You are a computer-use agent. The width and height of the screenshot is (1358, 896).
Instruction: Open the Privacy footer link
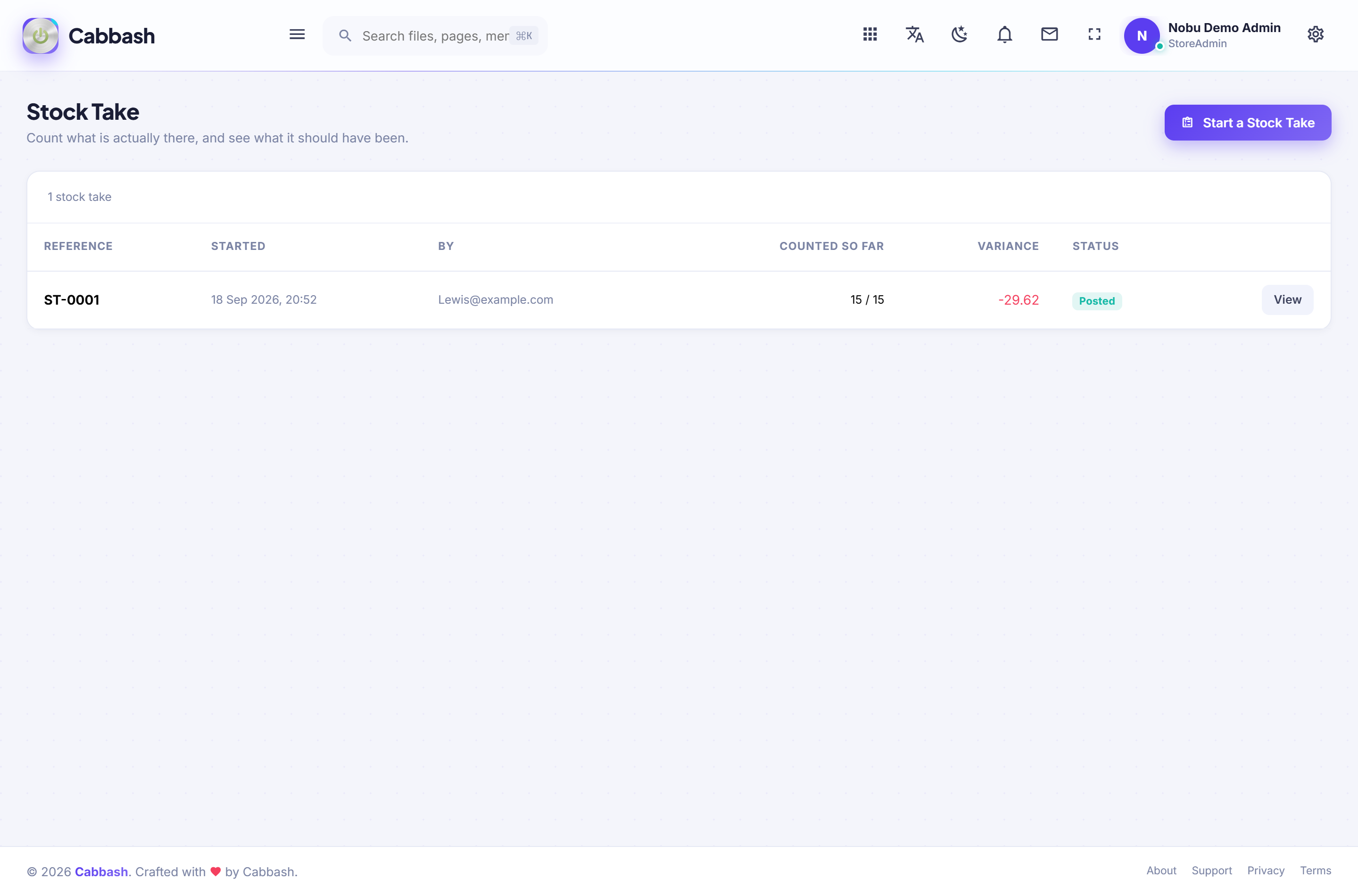[1266, 871]
